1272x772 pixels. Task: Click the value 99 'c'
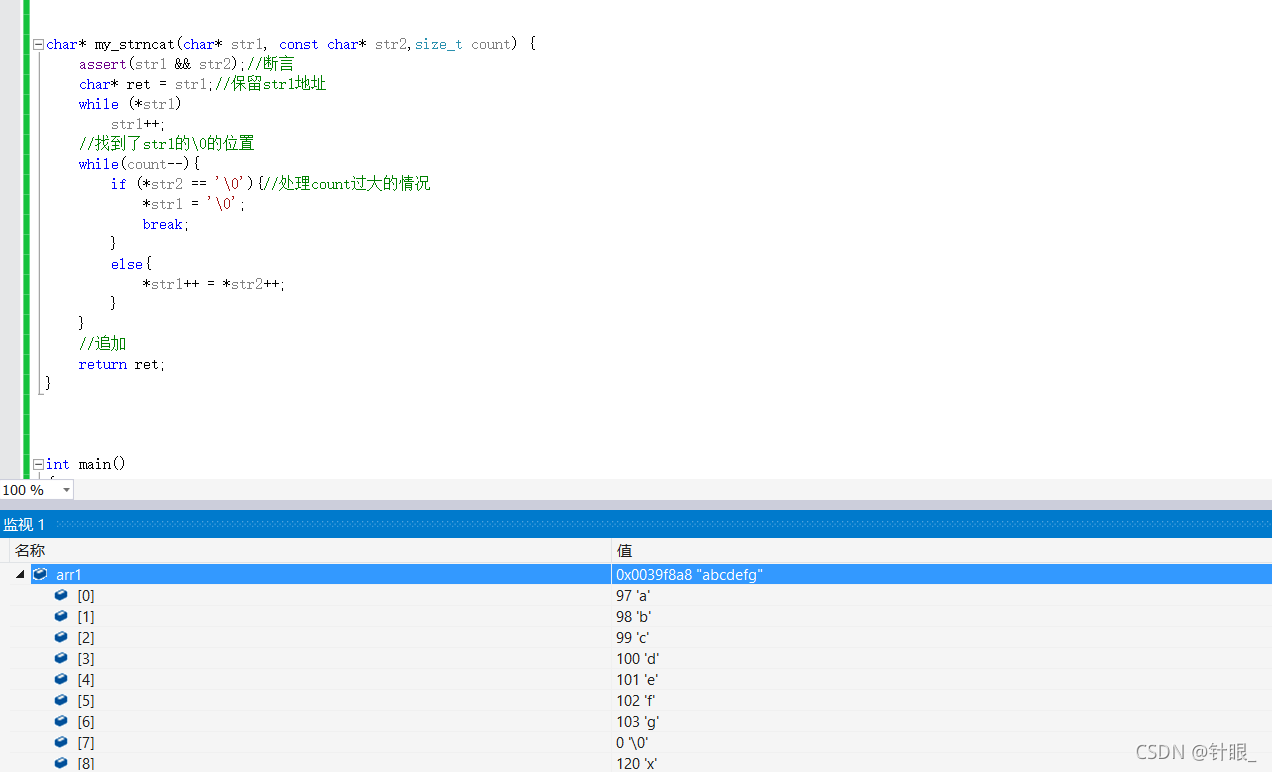point(633,637)
